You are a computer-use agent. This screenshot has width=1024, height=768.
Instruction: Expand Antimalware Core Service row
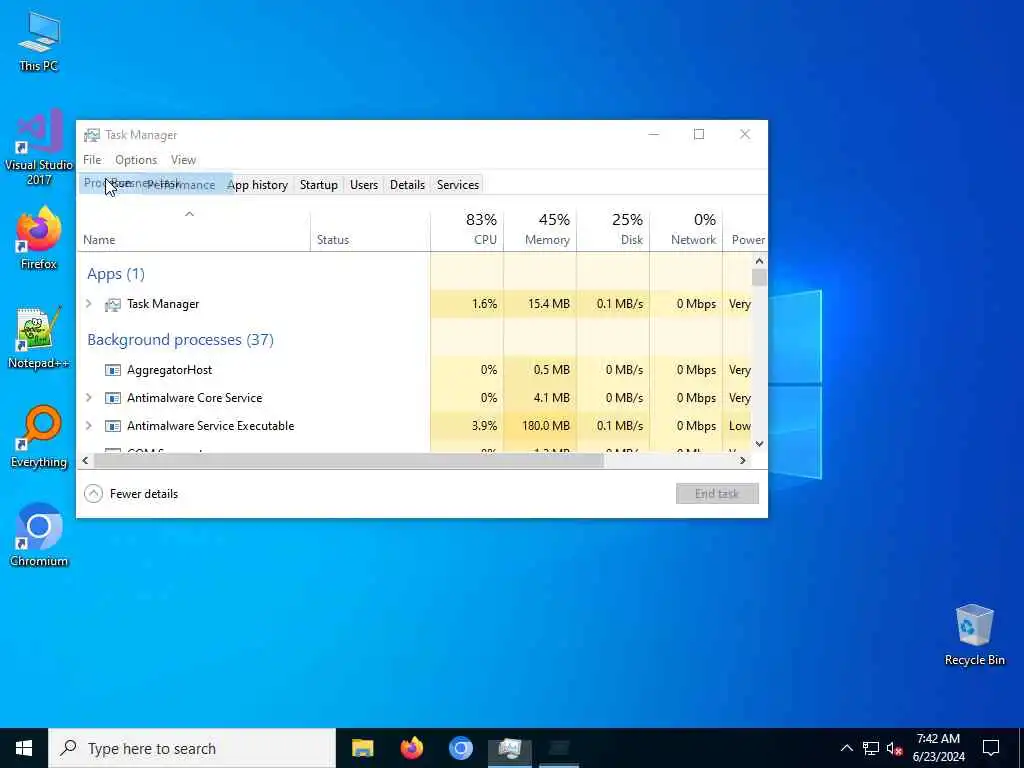[x=89, y=397]
